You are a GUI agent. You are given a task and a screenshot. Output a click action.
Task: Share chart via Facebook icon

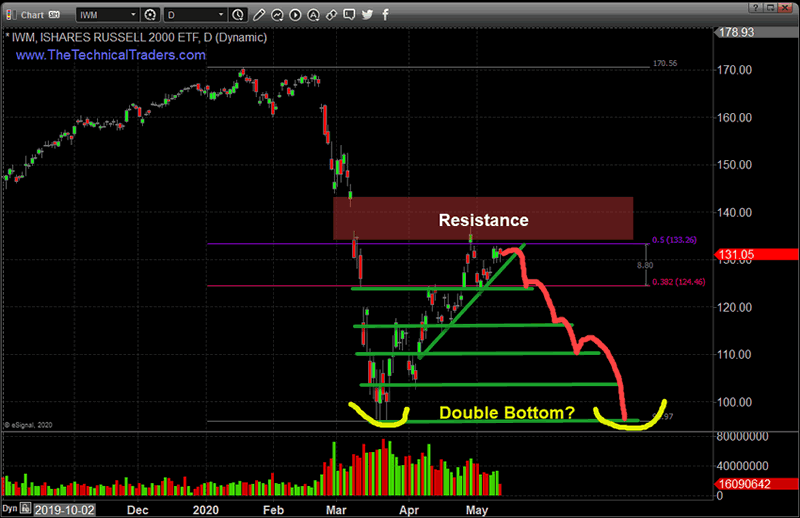pyautogui.click(x=385, y=14)
